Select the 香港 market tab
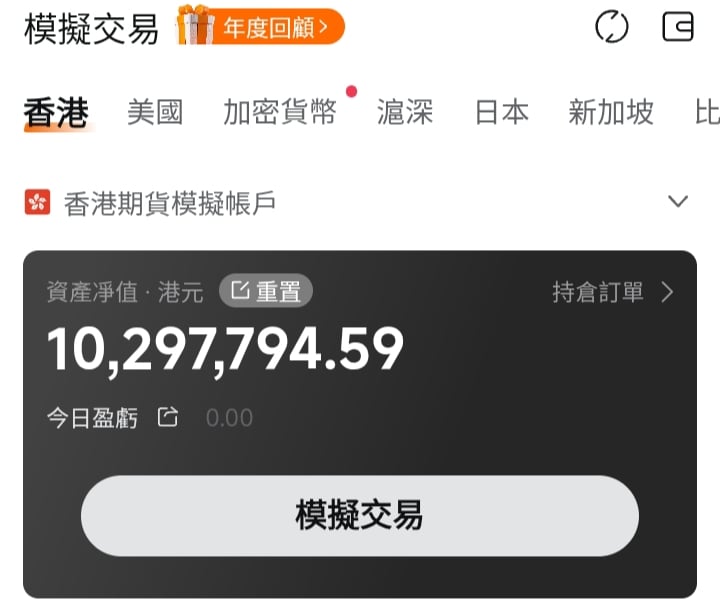720x605 pixels. (56, 112)
